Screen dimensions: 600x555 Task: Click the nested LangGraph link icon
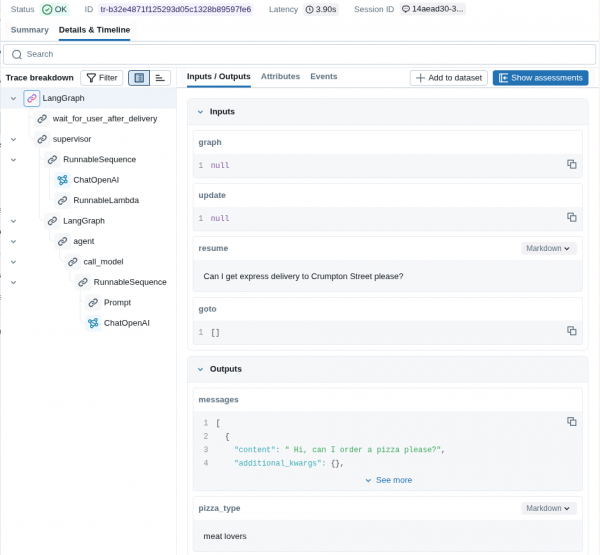coord(52,221)
